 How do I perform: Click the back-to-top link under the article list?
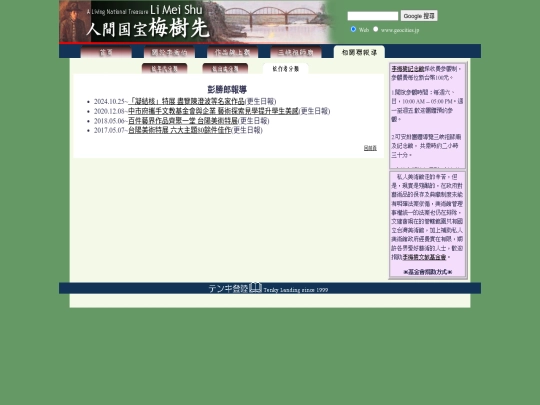(x=370, y=148)
